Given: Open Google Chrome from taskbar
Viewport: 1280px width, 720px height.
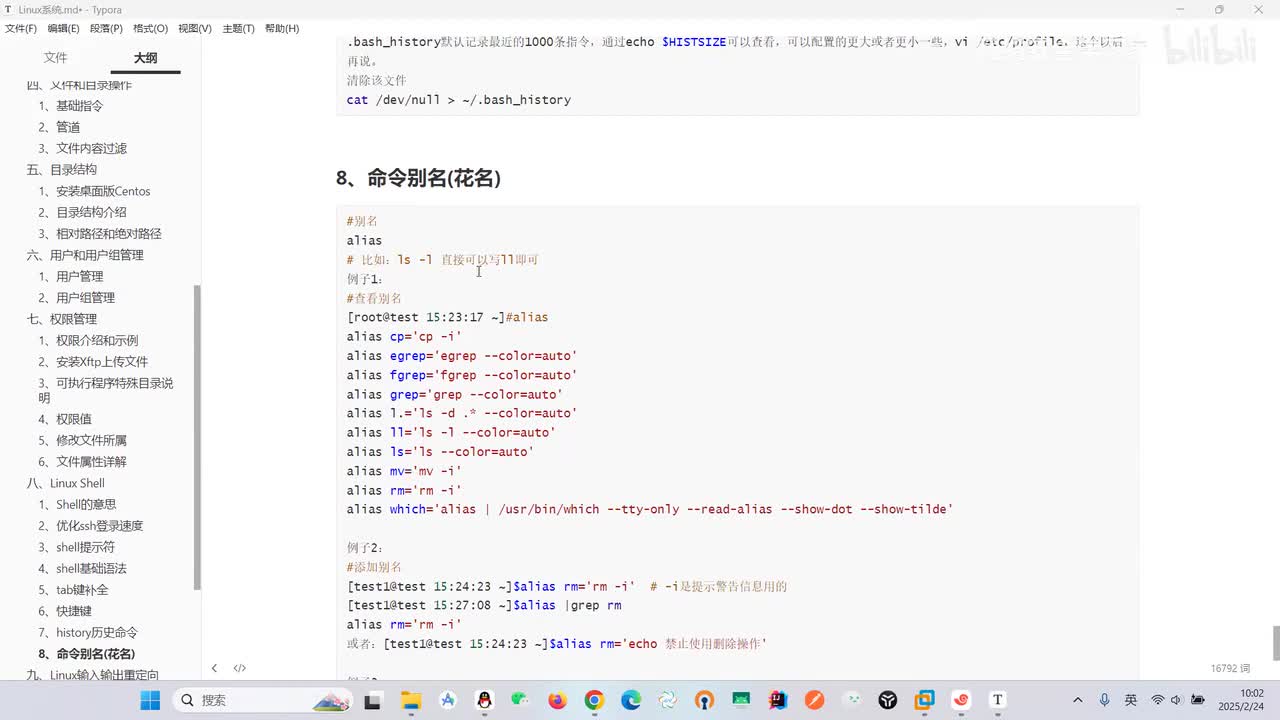Looking at the screenshot, I should (594, 700).
